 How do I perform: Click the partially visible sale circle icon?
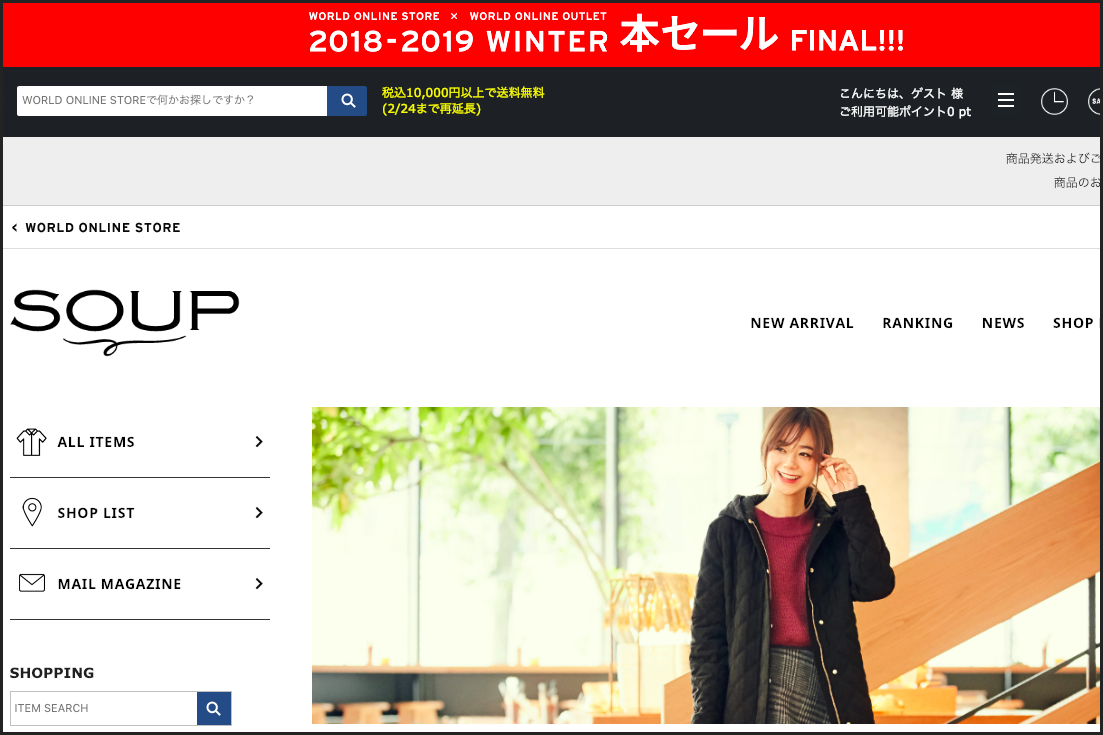pos(1095,101)
